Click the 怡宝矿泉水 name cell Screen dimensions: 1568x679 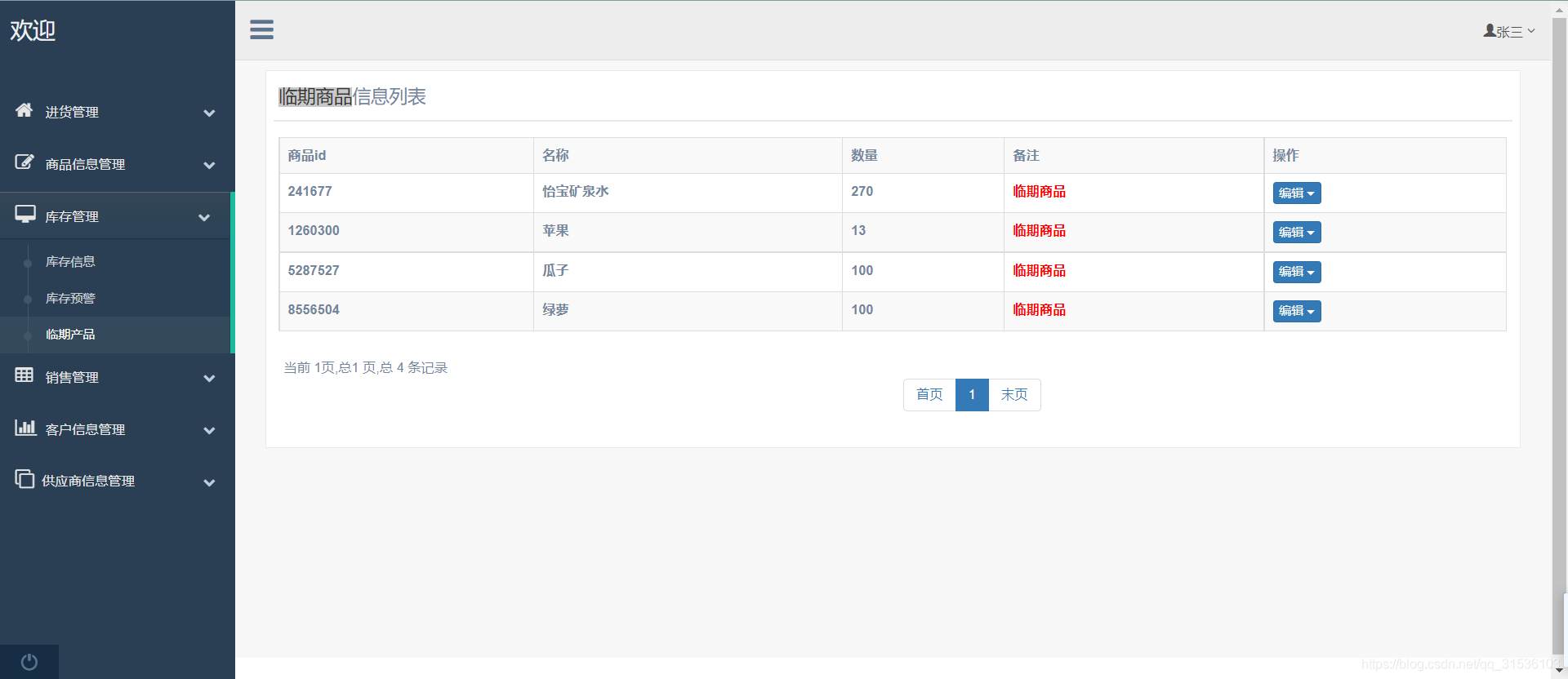coord(688,193)
